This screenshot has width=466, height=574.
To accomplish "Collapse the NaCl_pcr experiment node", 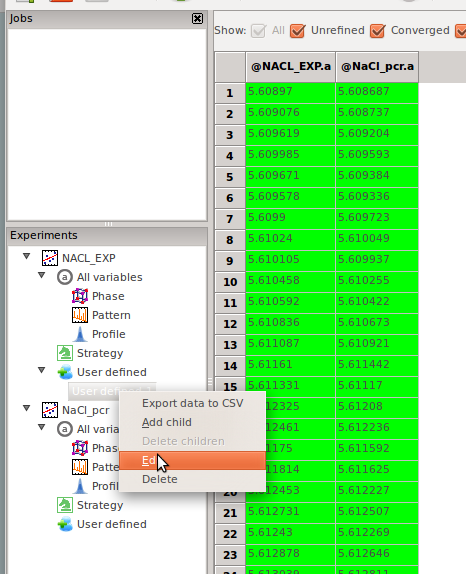I will click(x=27, y=408).
